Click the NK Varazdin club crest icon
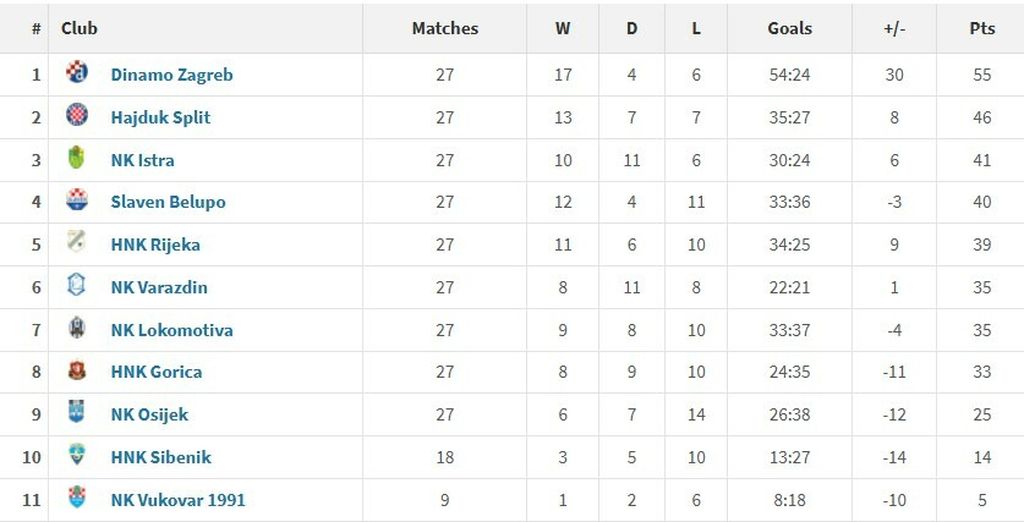This screenshot has height=522, width=1024. [77, 286]
